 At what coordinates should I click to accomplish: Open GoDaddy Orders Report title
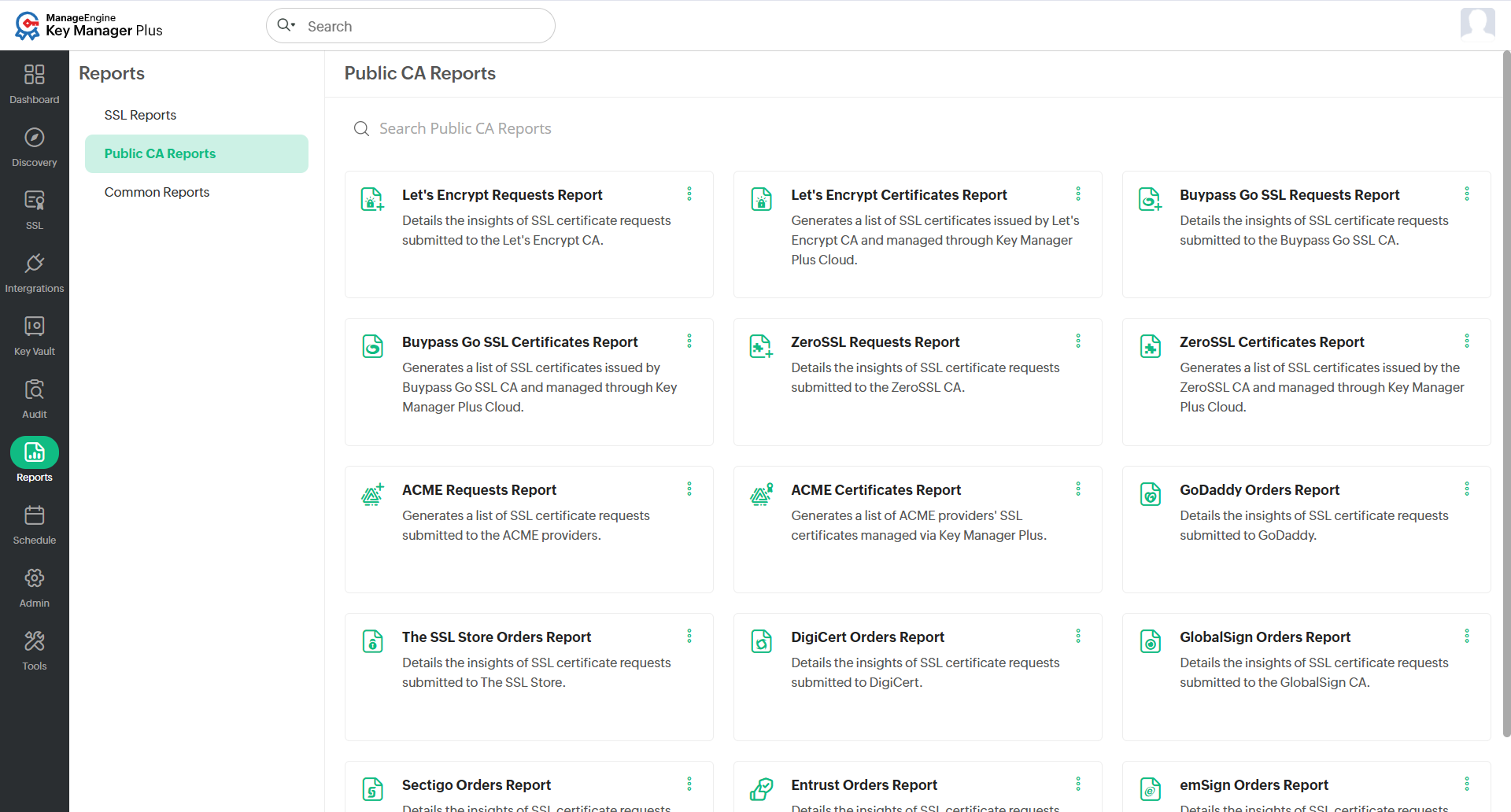coord(1259,489)
